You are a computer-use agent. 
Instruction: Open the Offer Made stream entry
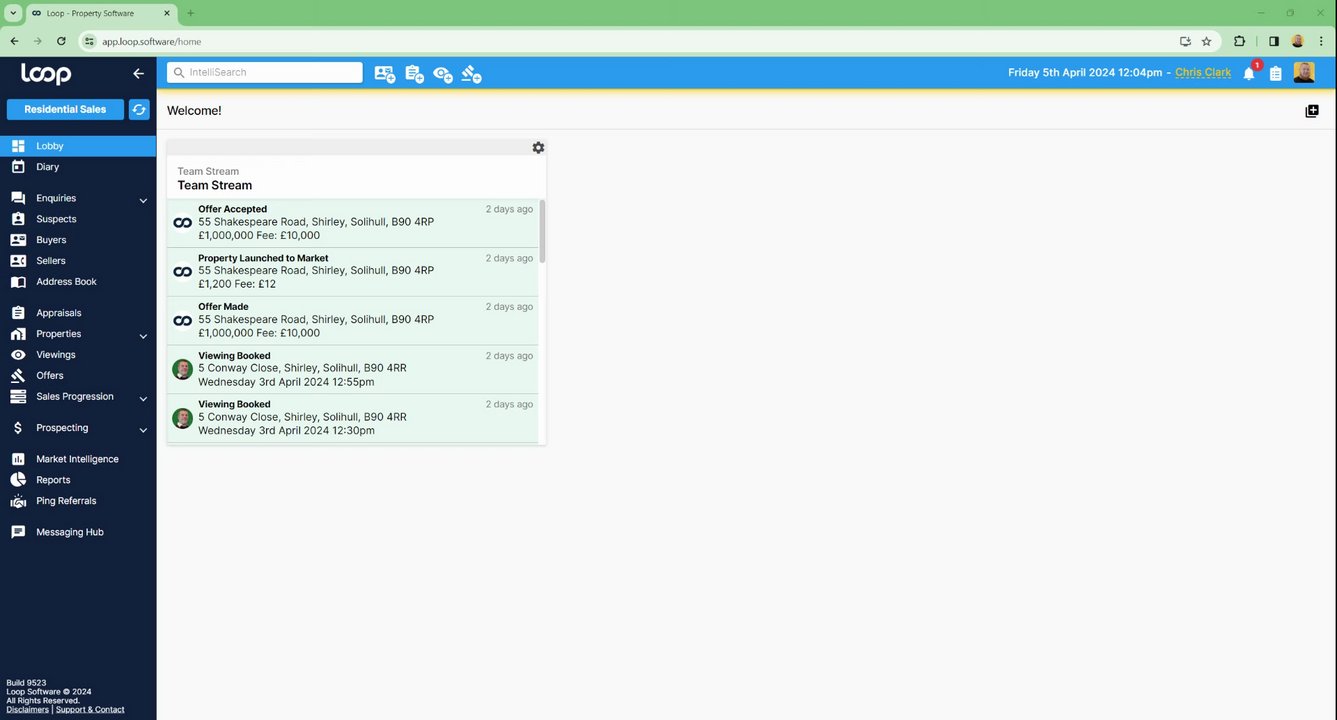coord(353,321)
